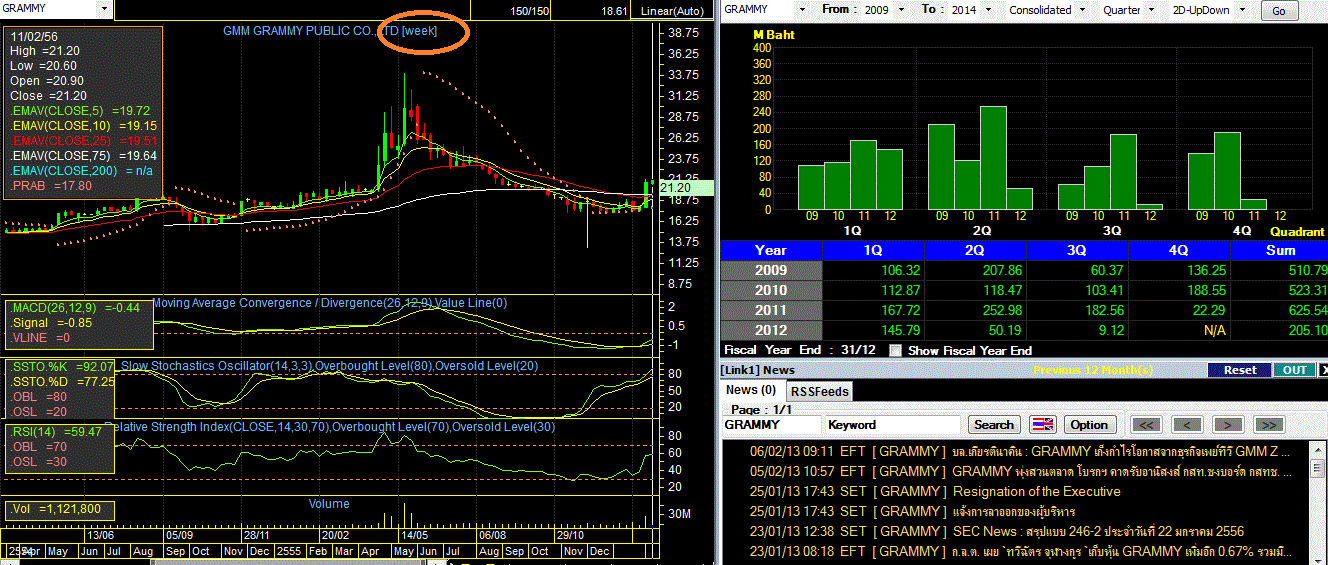
Task: Expand the To year 2014 dropdown
Action: point(989,9)
